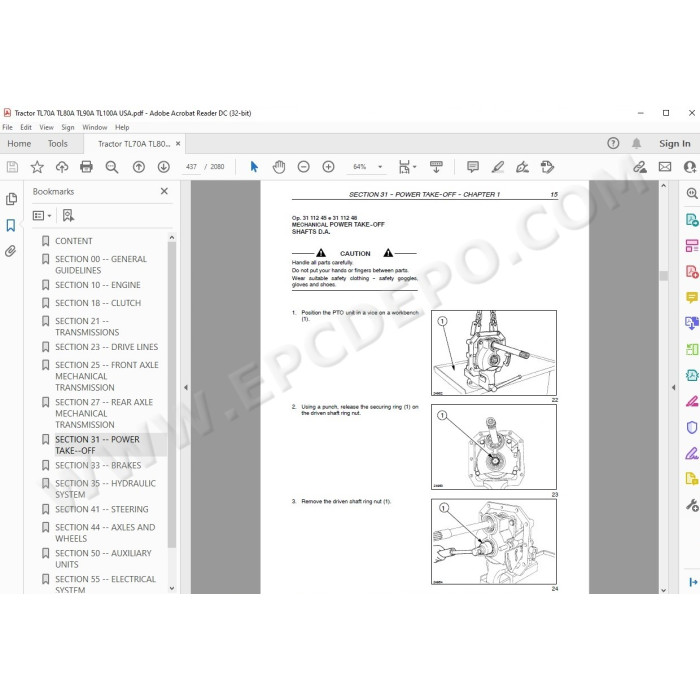Show page thumbnails panel

click(x=12, y=199)
